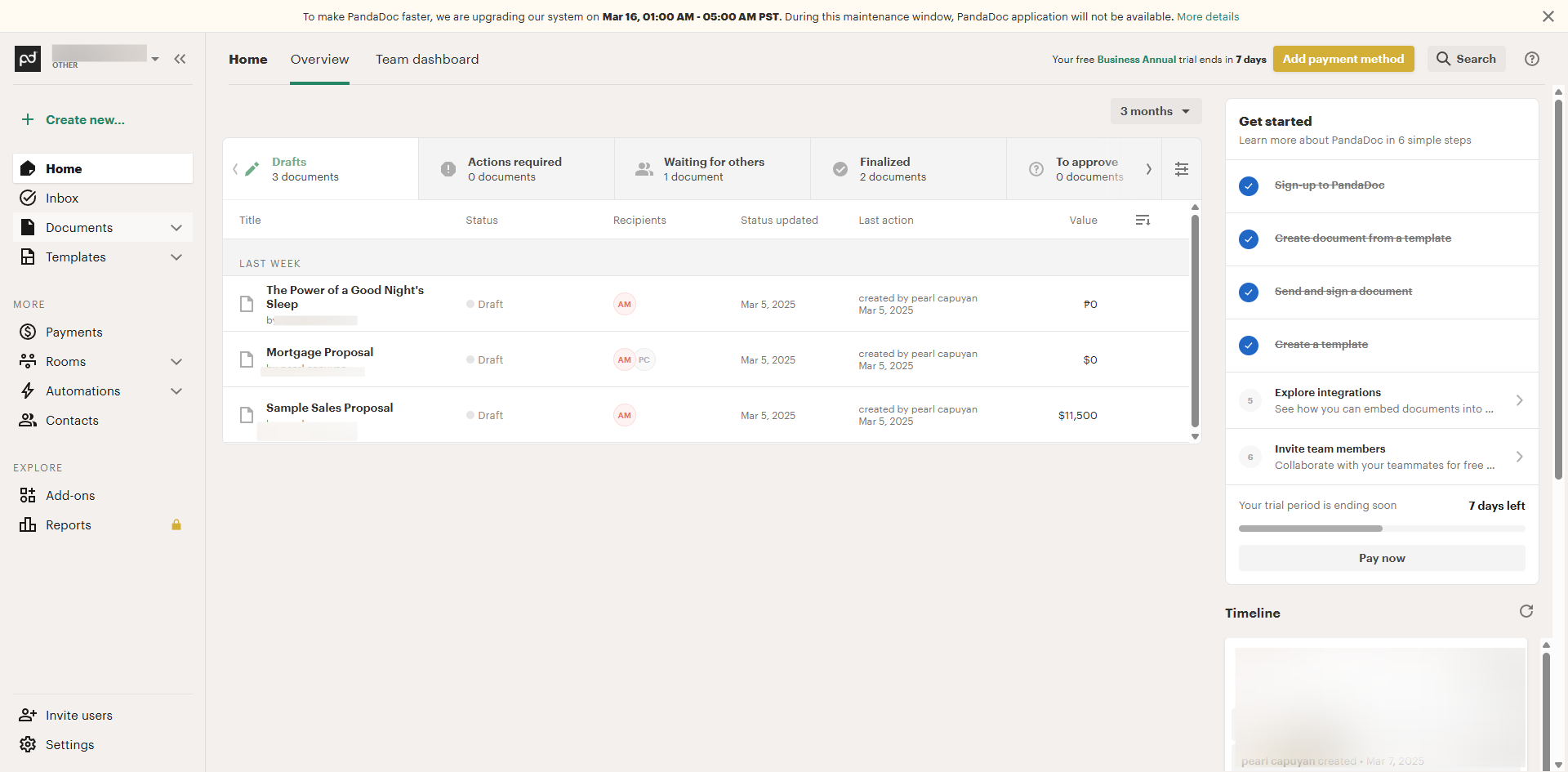This screenshot has height=772, width=1568.
Task: Click PC recipient avatar on Mortgage Proposal
Action: click(644, 359)
